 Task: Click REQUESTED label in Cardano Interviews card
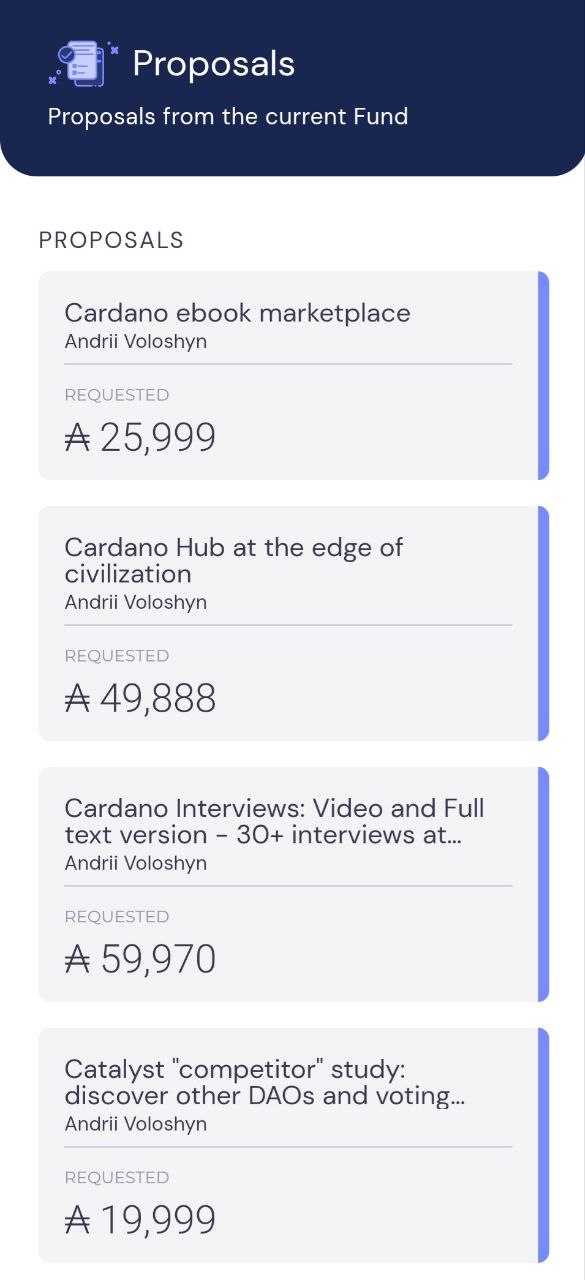point(117,917)
